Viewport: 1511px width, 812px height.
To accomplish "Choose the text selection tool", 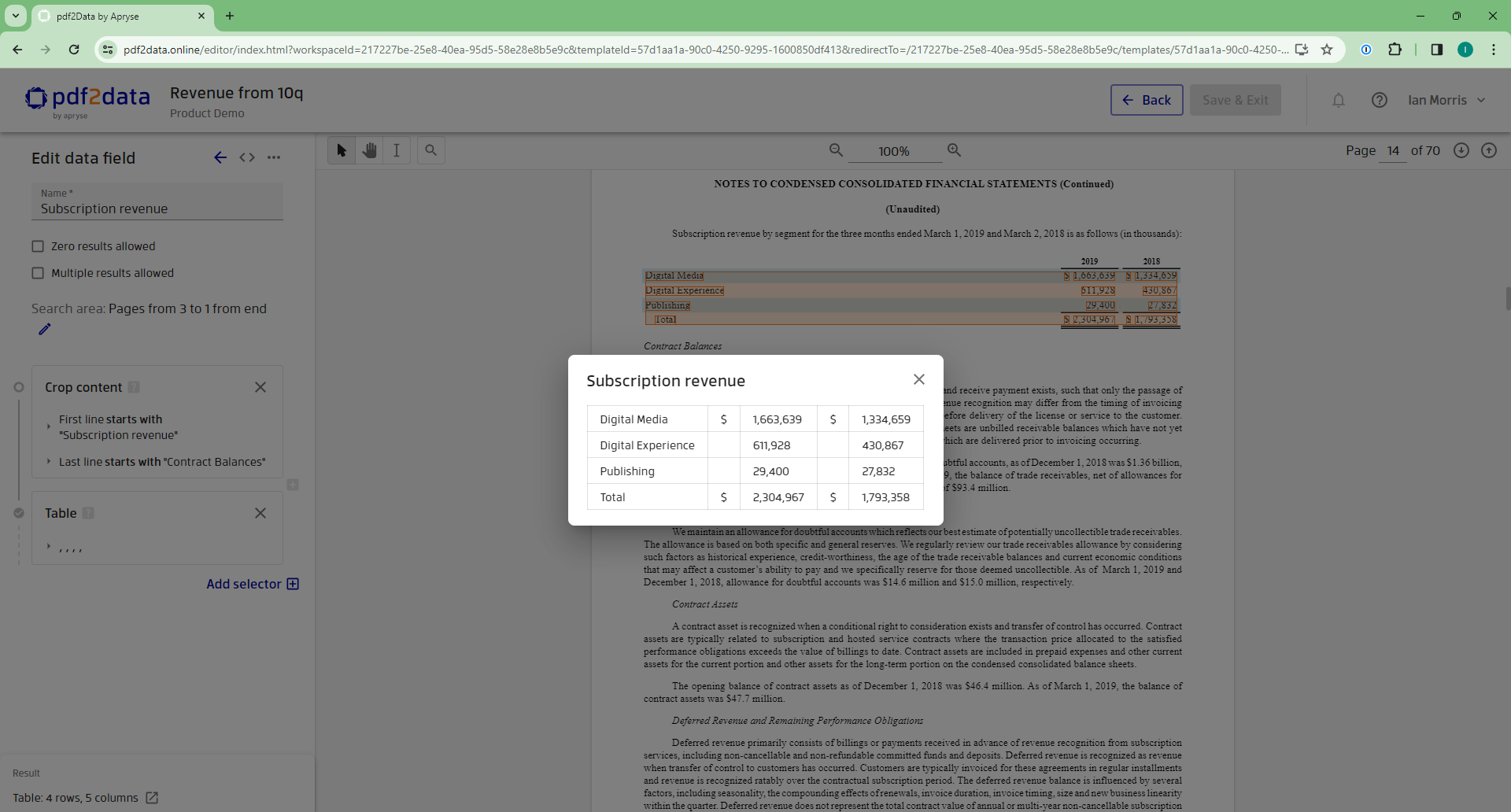I will (x=396, y=150).
